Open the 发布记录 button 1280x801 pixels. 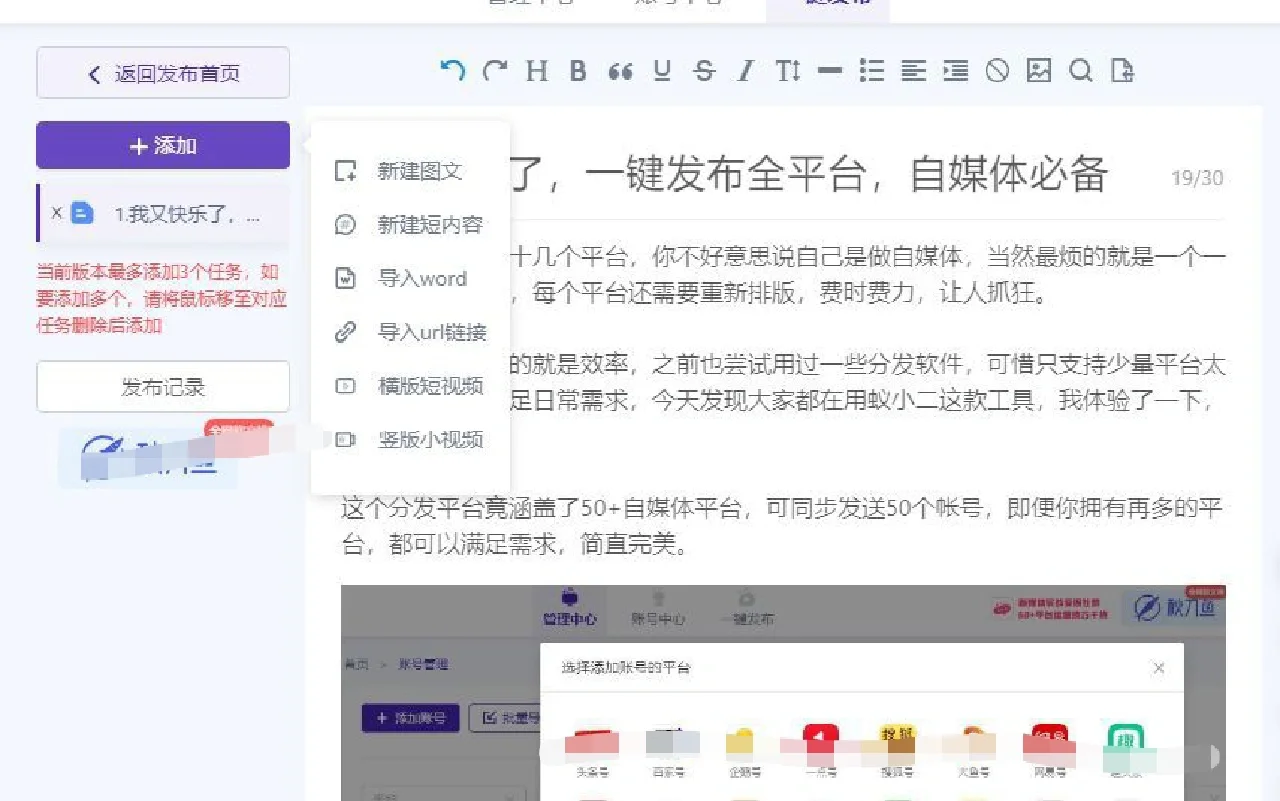[x=162, y=386]
